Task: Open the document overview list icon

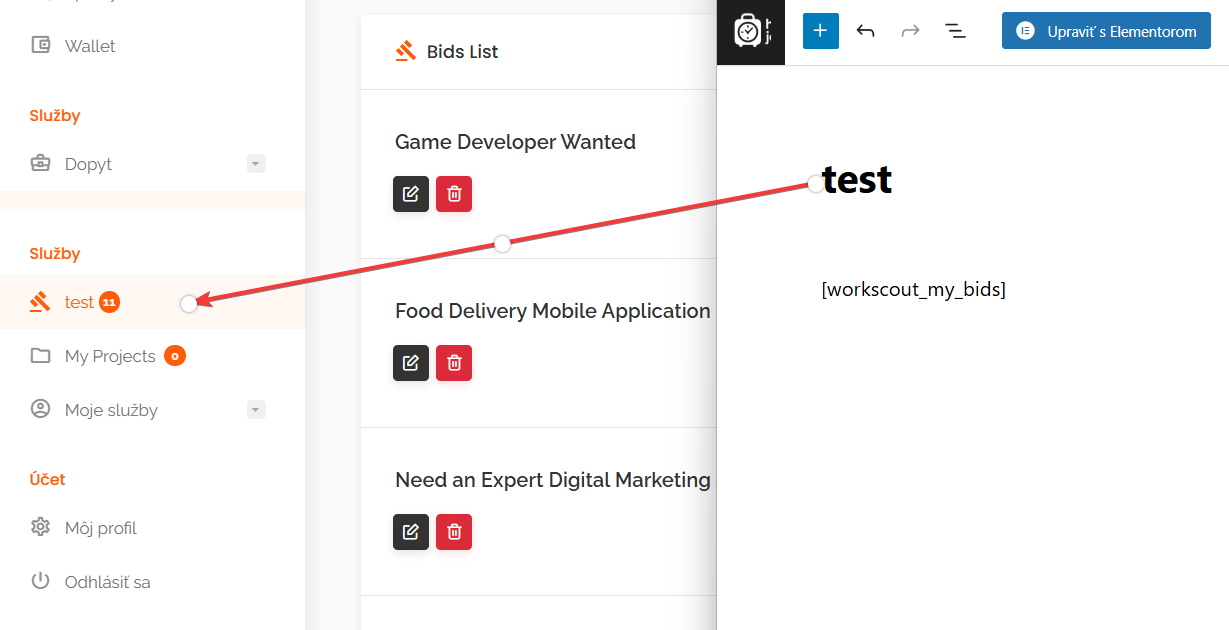Action: 955,31
